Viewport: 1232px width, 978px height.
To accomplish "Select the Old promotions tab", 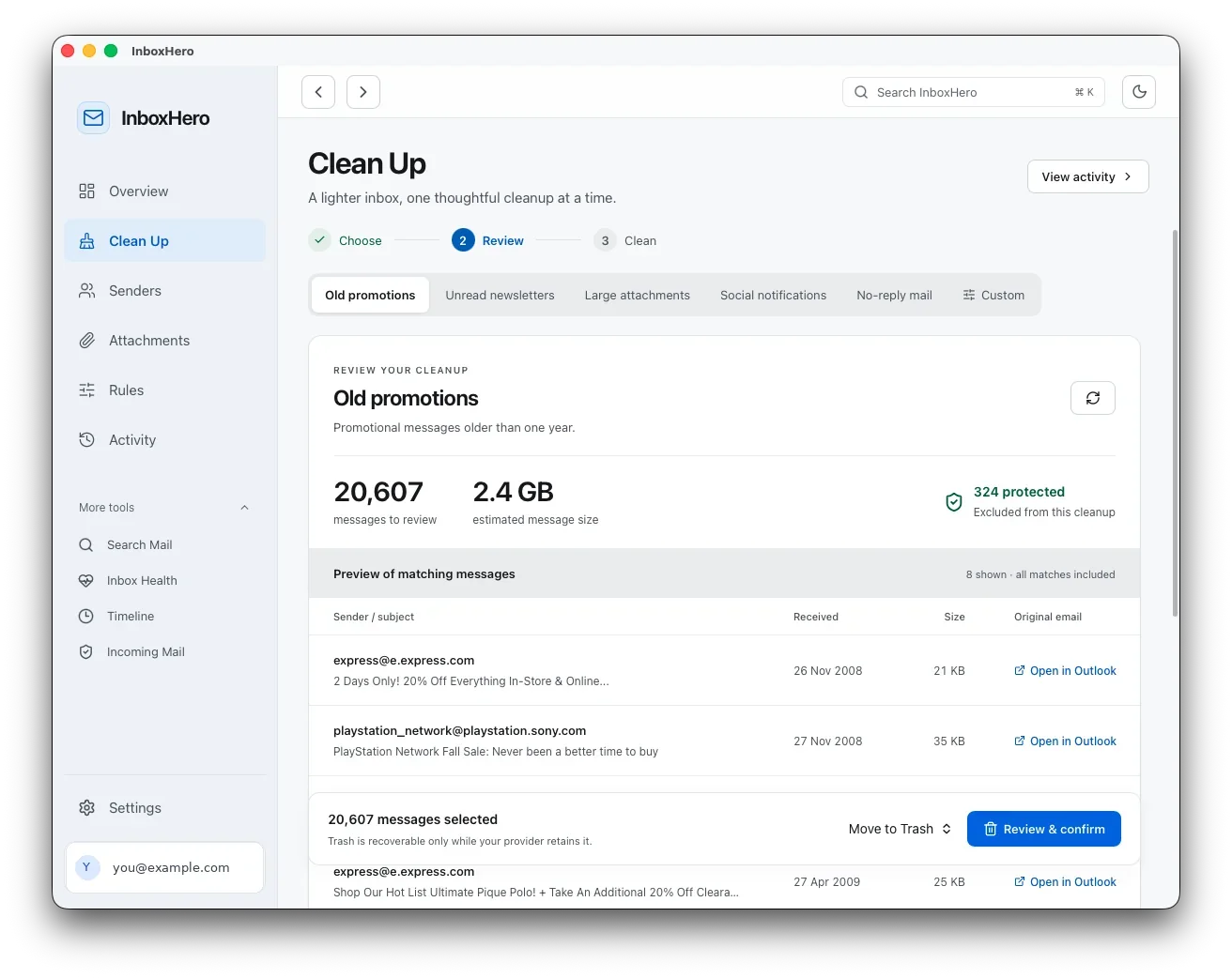I will tap(370, 295).
